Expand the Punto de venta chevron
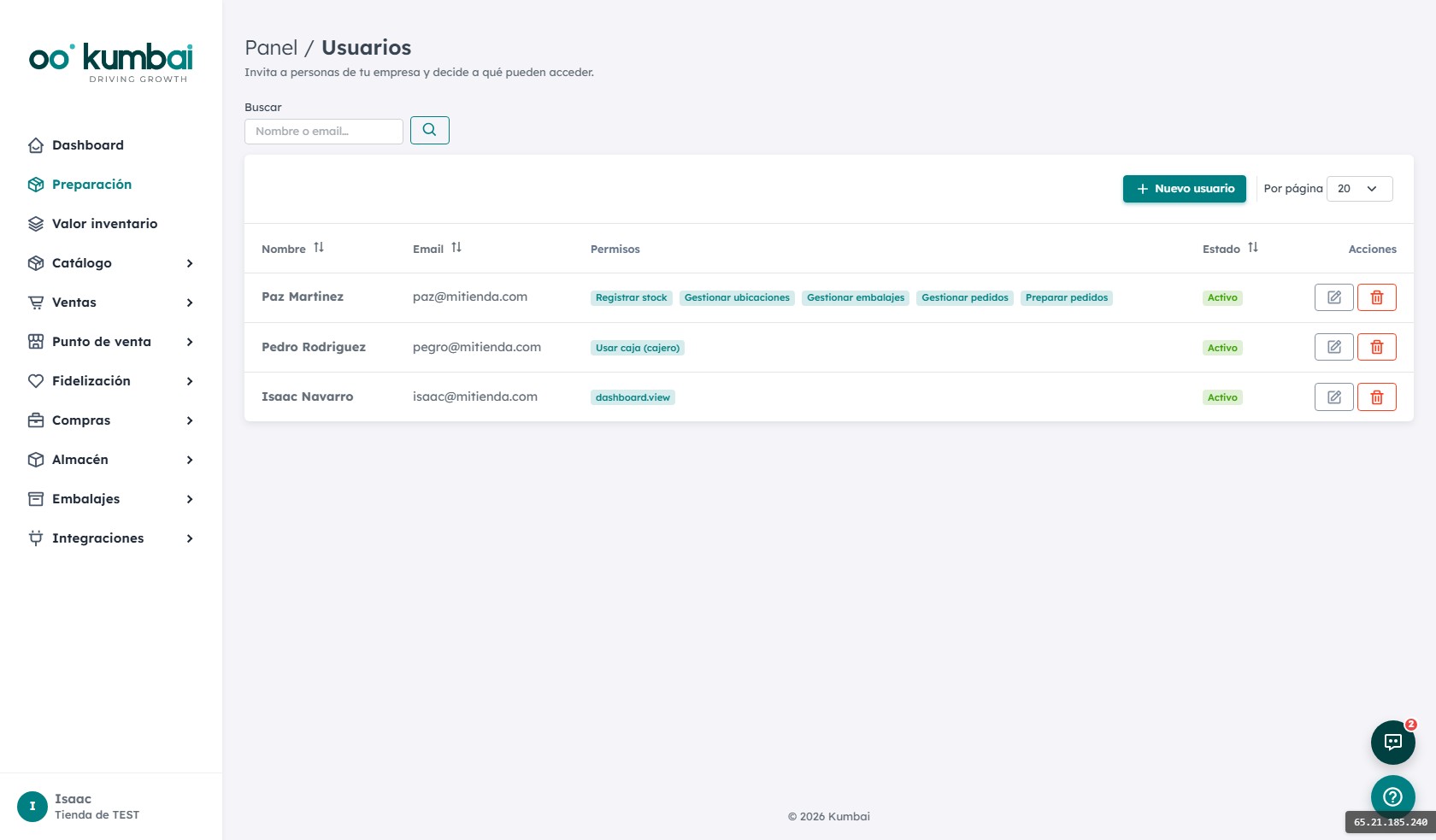 [x=190, y=342]
